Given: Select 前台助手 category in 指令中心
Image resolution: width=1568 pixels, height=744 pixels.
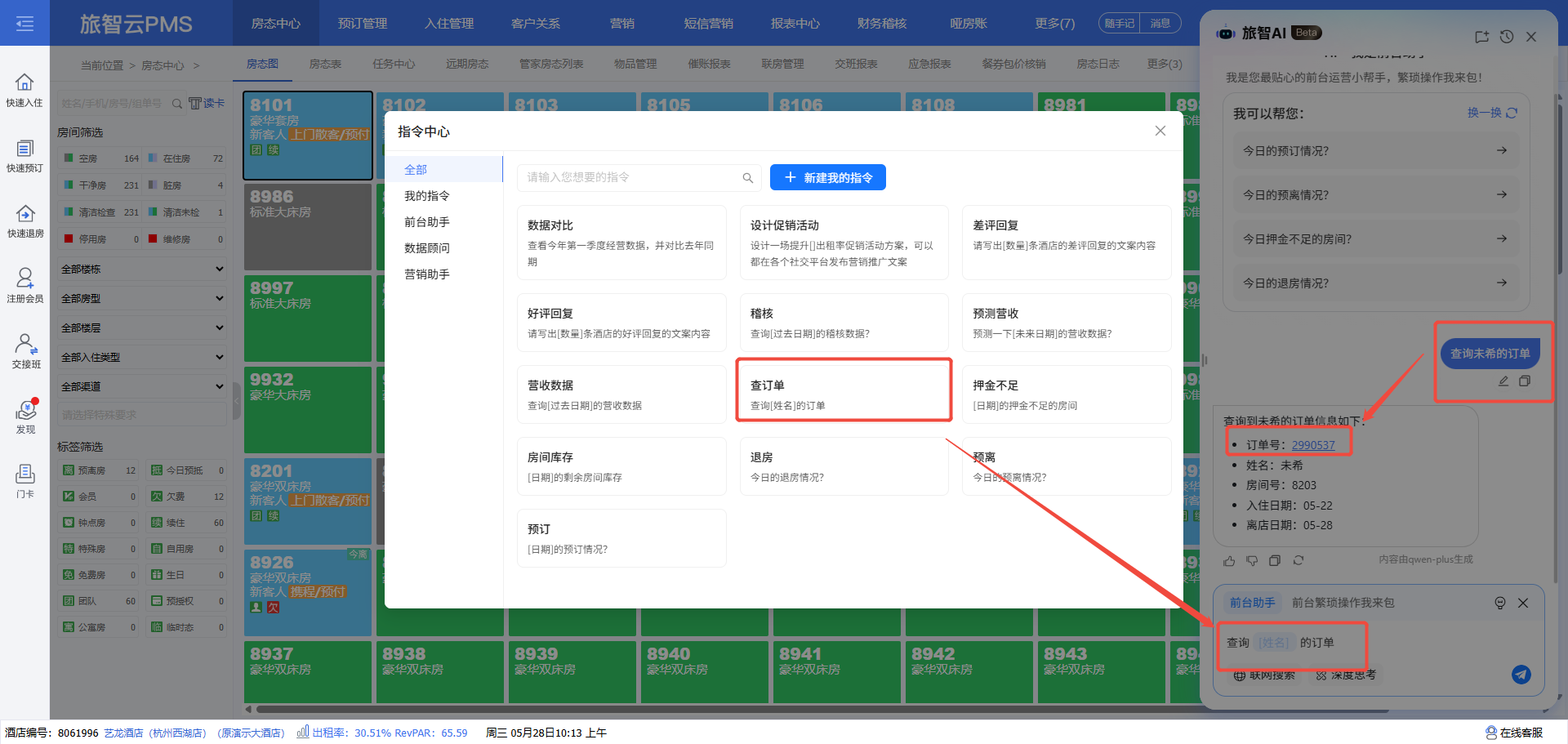Looking at the screenshot, I should pyautogui.click(x=427, y=222).
